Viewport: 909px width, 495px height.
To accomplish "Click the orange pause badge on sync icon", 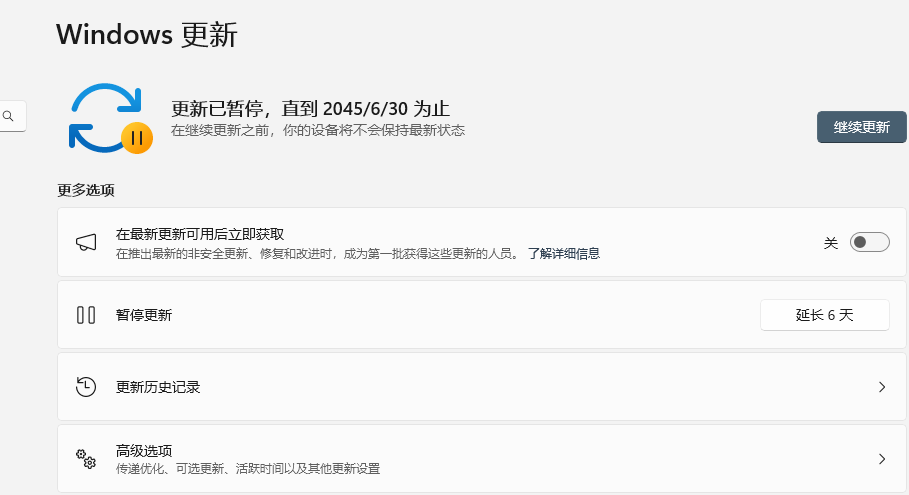I will (137, 137).
